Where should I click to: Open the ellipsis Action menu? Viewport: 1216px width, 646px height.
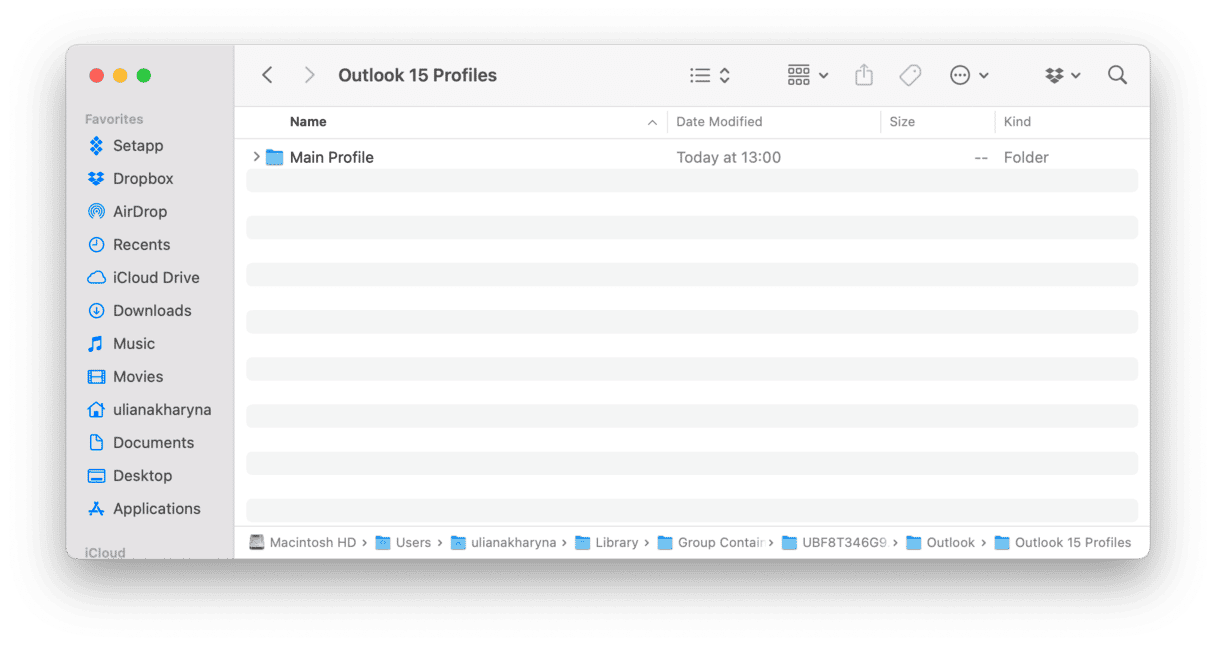[x=969, y=75]
